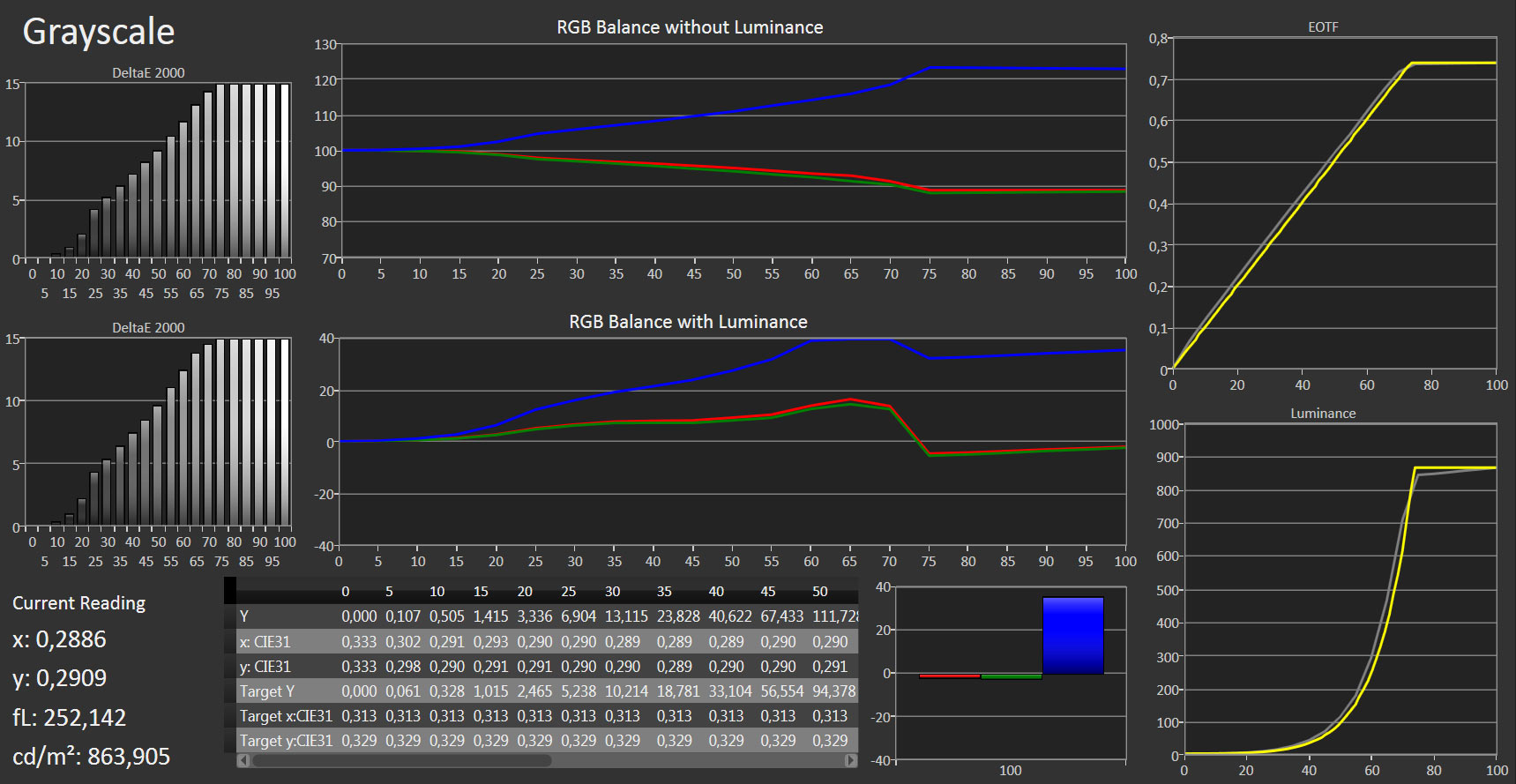Click the RGB Balance without Luminance chart title

click(x=690, y=27)
